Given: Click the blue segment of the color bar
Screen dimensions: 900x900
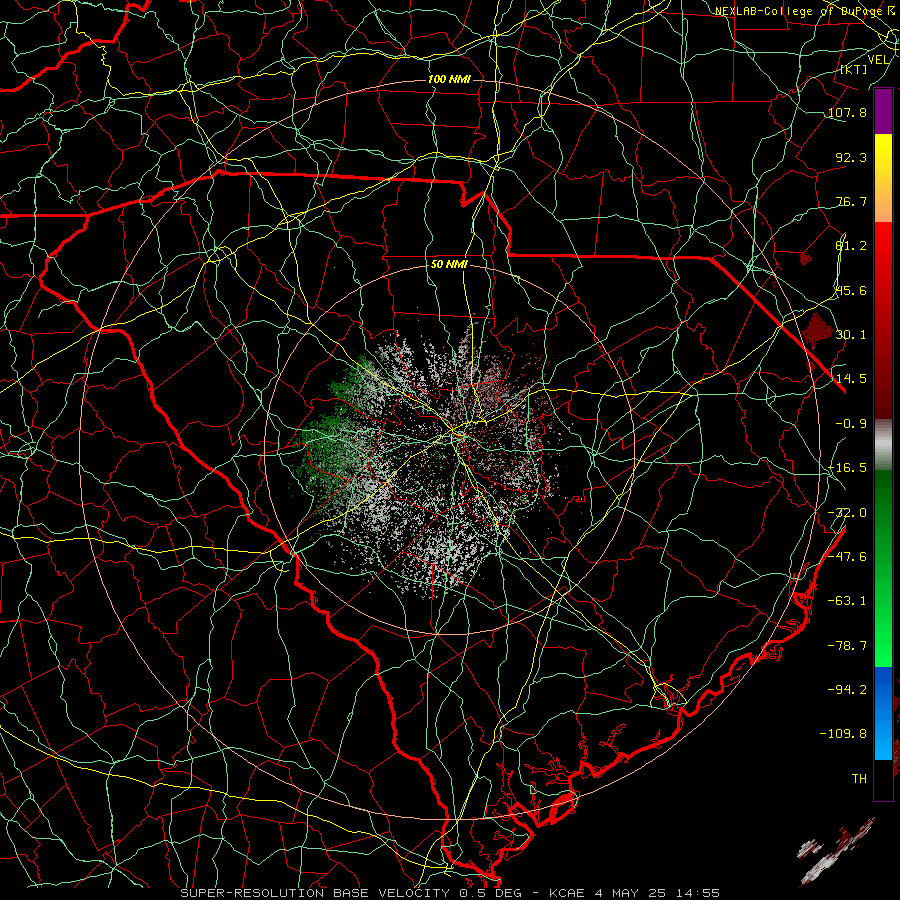Looking at the screenshot, I should [883, 713].
